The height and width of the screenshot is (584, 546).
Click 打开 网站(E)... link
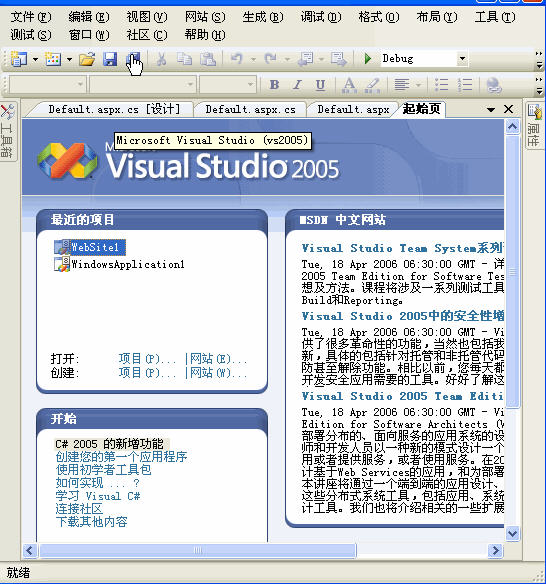219,359
